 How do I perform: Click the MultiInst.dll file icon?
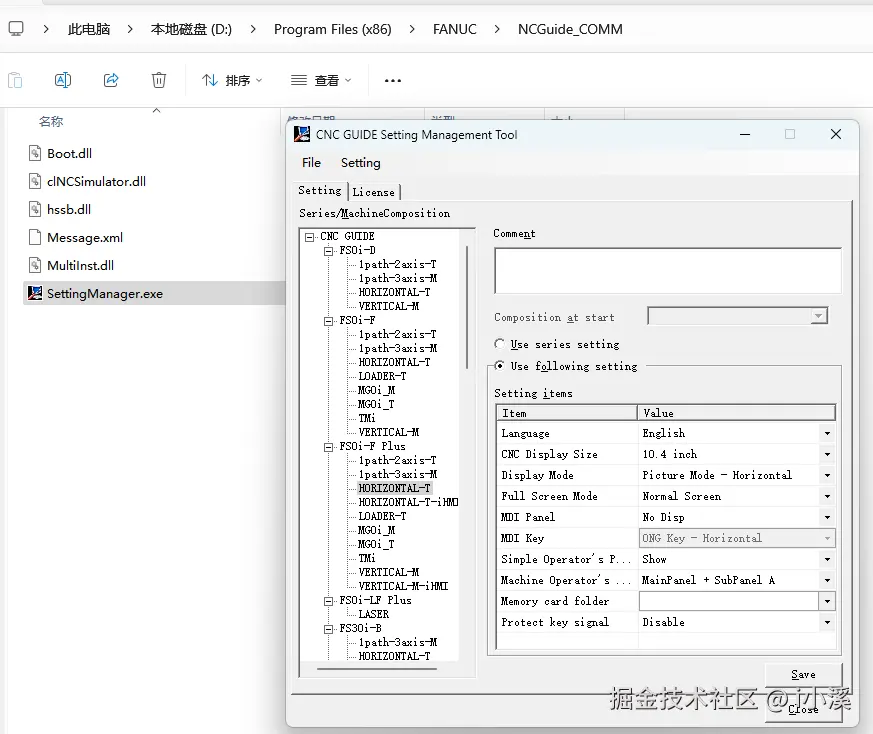(35, 265)
